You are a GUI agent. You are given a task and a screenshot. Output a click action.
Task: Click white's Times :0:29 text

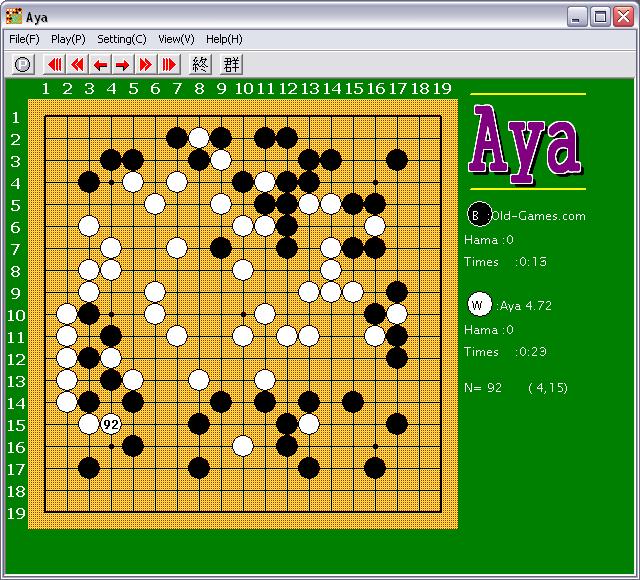coord(505,352)
